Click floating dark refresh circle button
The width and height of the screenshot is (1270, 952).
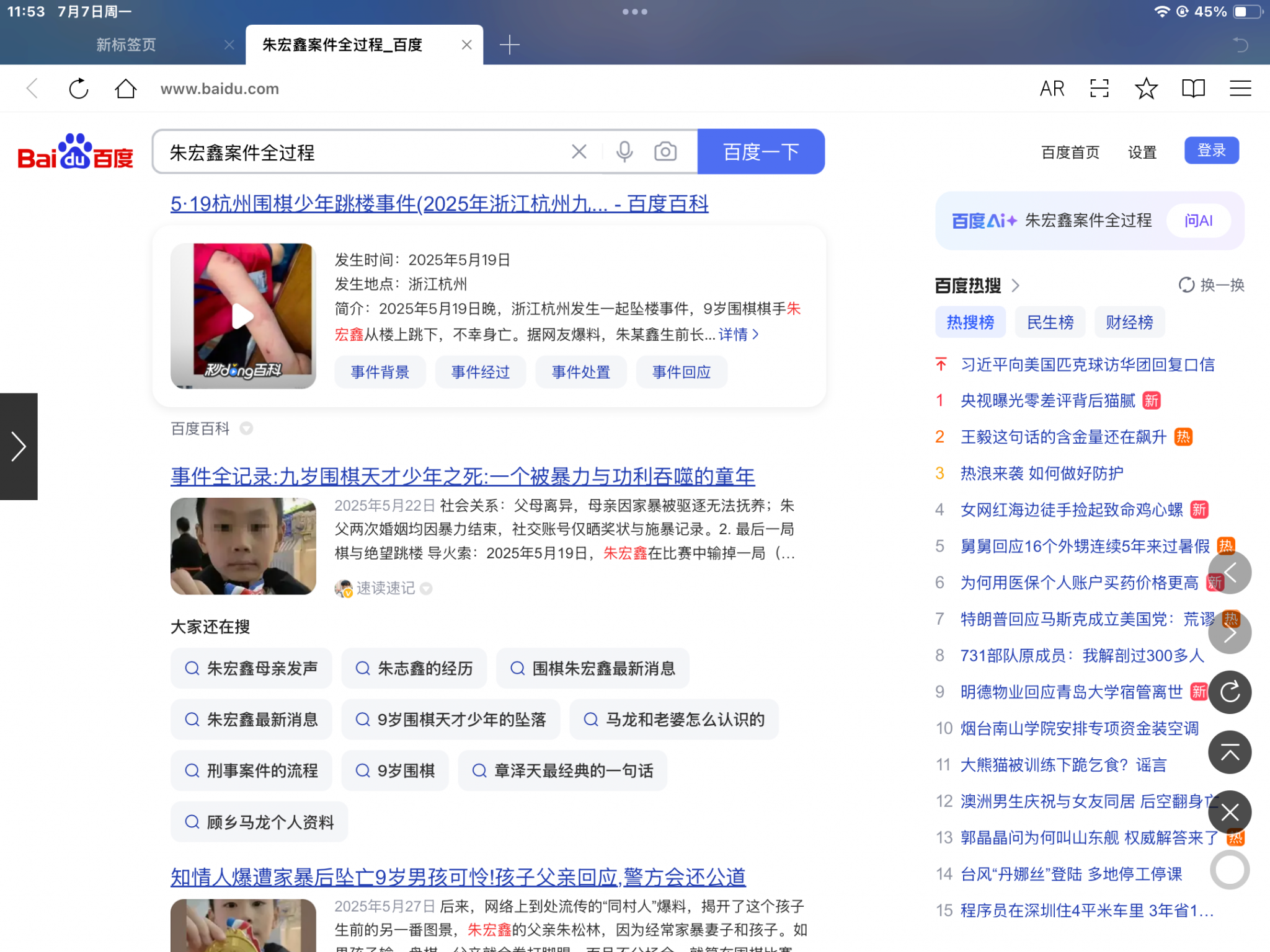(x=1230, y=692)
